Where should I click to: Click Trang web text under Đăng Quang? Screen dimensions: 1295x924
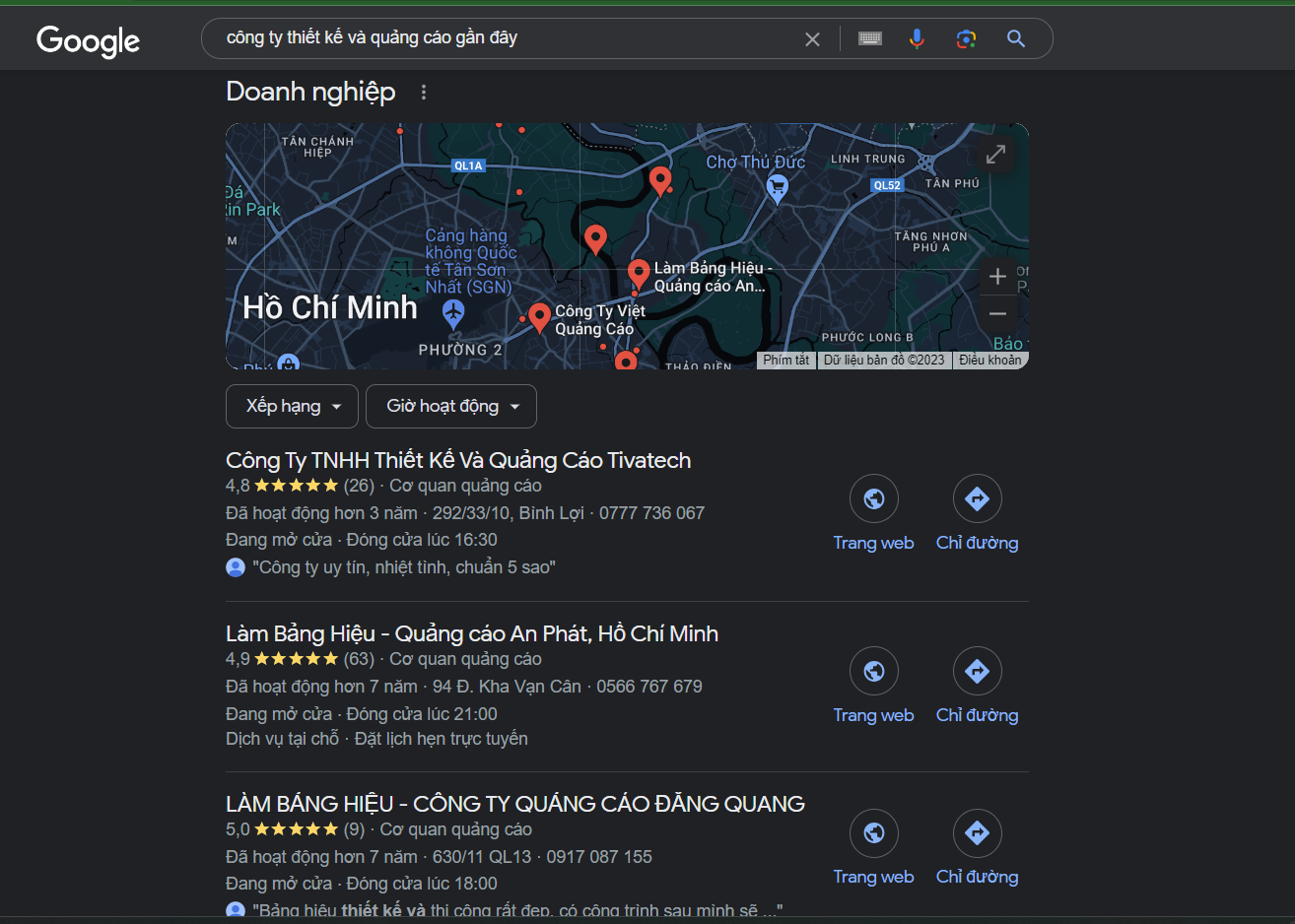(x=874, y=877)
